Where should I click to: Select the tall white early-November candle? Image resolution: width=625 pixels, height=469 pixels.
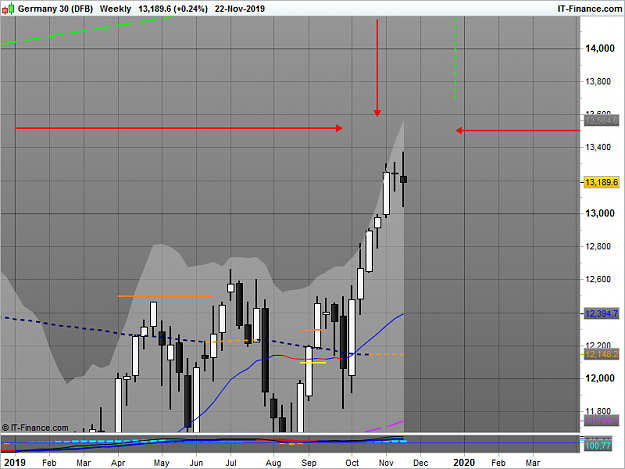click(x=386, y=193)
